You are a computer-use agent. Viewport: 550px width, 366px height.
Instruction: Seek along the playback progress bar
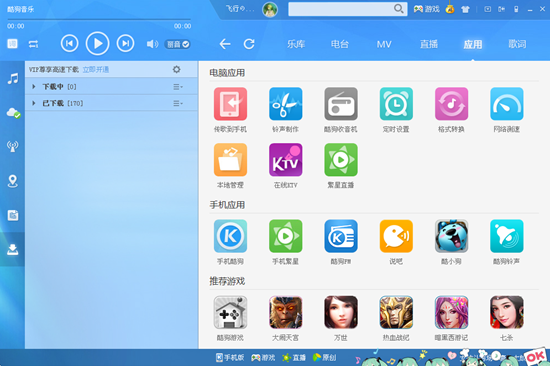(99, 19)
